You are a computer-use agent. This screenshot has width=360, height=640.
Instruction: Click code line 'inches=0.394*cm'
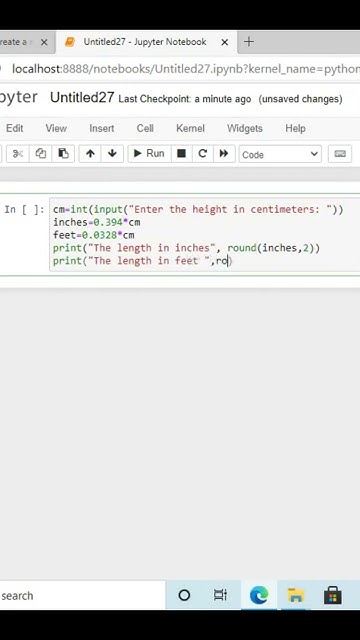click(x=97, y=222)
